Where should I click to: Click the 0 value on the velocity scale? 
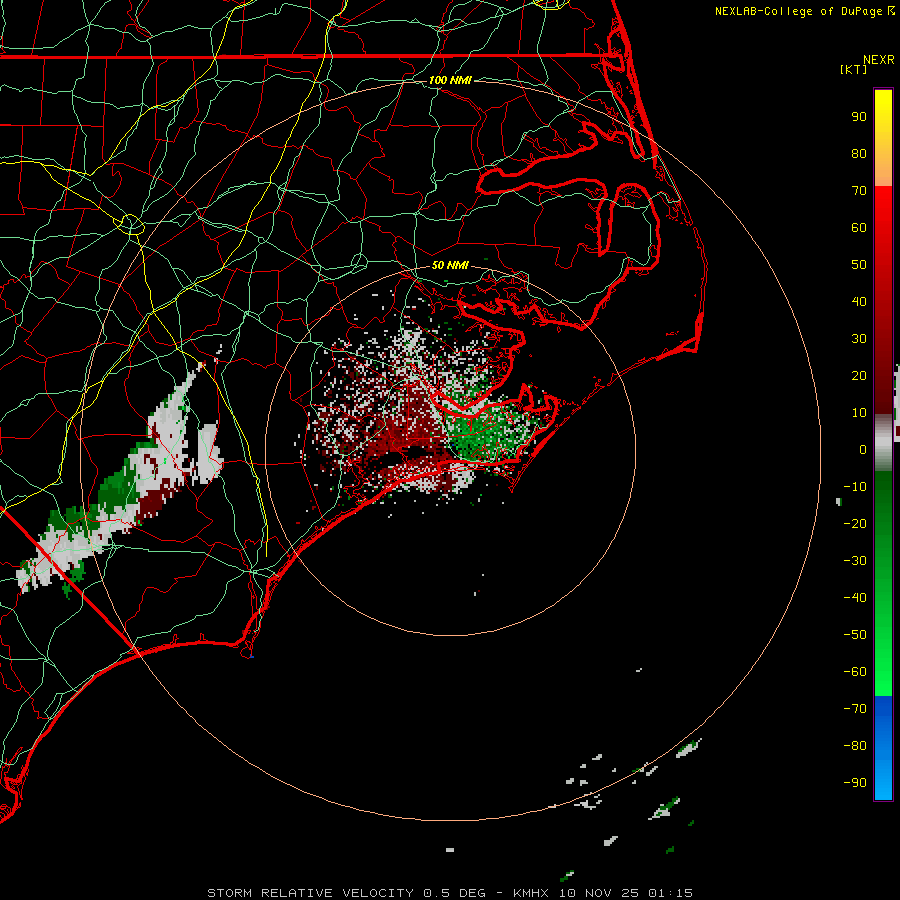(863, 450)
